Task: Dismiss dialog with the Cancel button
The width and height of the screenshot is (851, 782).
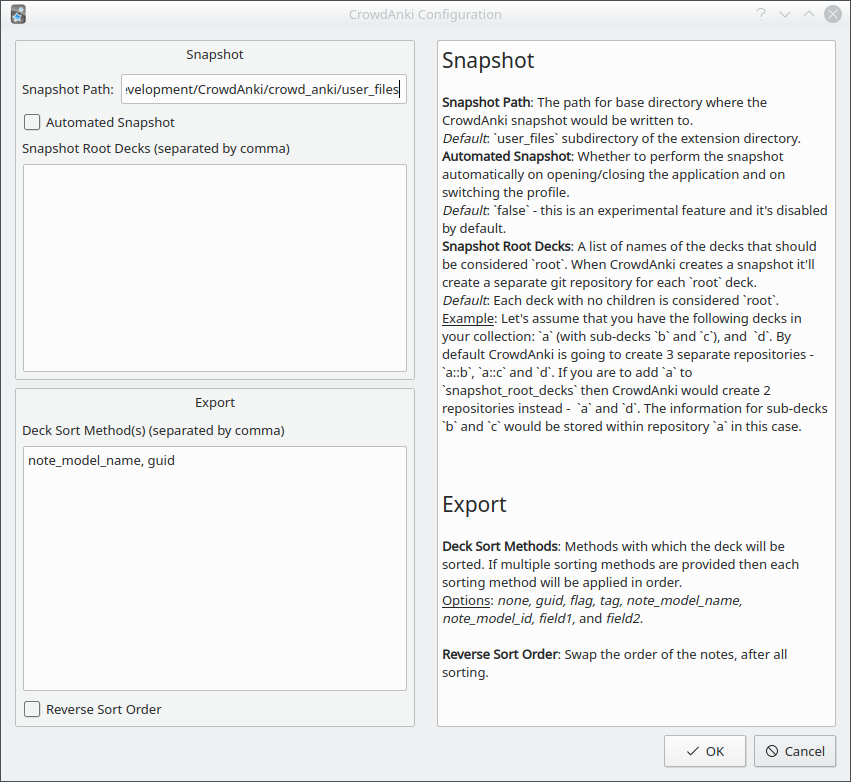Action: pyautogui.click(x=795, y=751)
